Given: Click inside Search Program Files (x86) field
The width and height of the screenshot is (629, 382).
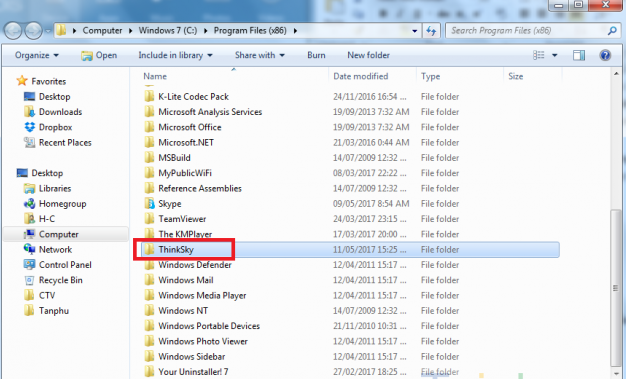Looking at the screenshot, I should pyautogui.click(x=526, y=30).
